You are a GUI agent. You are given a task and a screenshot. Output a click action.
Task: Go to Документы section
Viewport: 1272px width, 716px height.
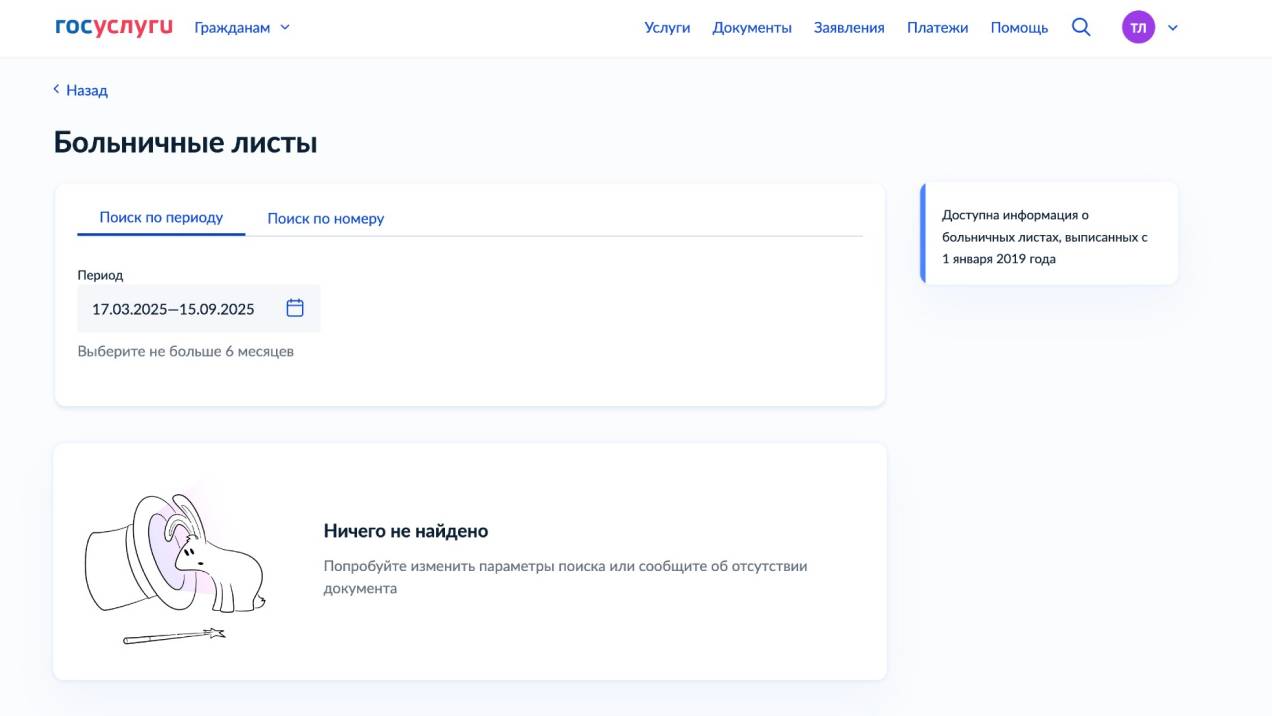click(x=751, y=27)
